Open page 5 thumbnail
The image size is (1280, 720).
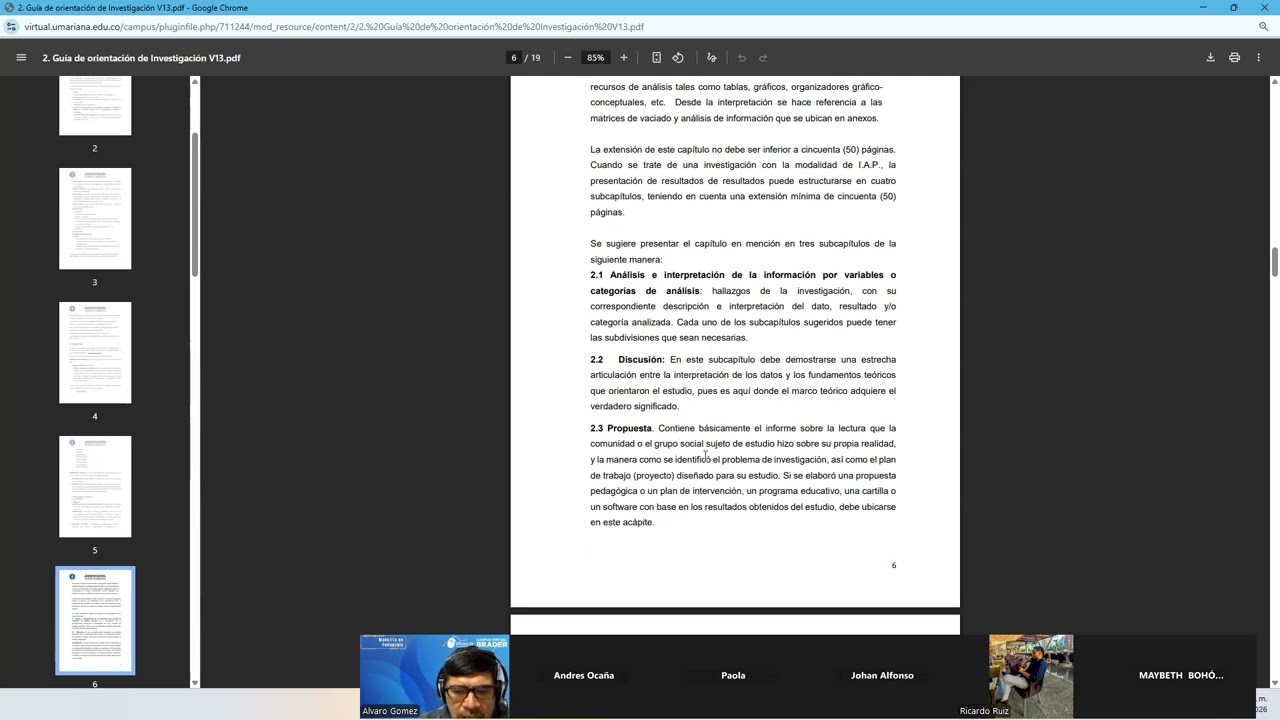pyautogui.click(x=95, y=486)
